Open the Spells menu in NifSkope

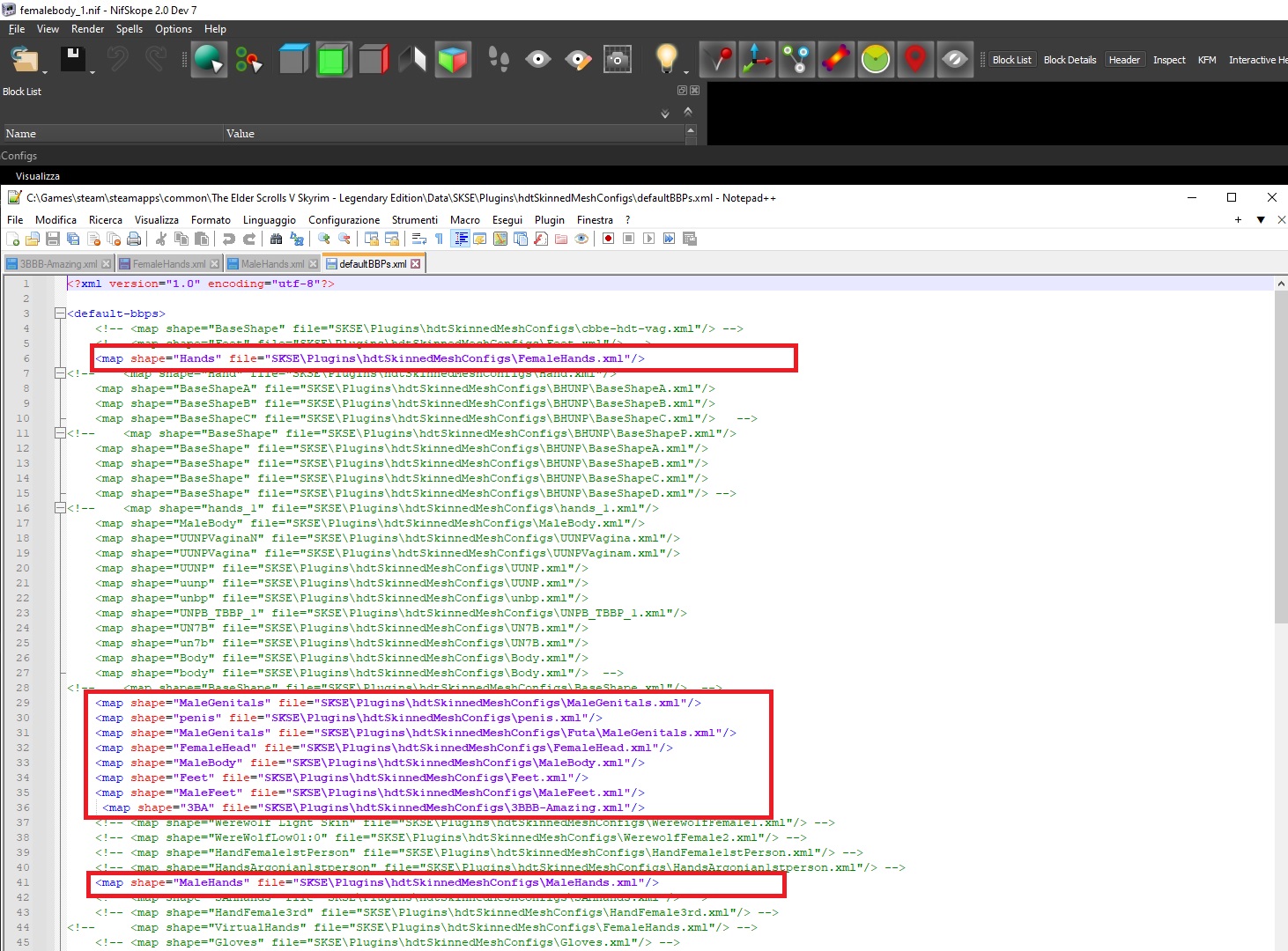129,29
